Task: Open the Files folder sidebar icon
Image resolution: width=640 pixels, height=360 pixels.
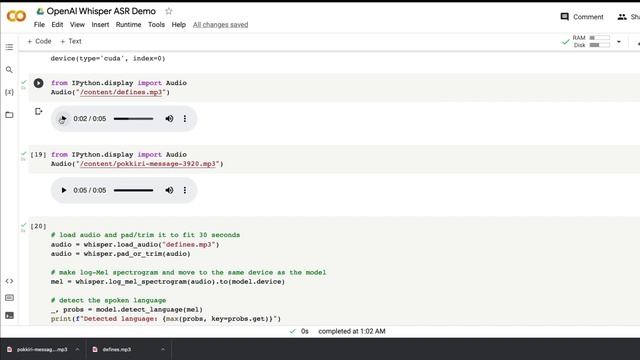Action: click(x=9, y=115)
